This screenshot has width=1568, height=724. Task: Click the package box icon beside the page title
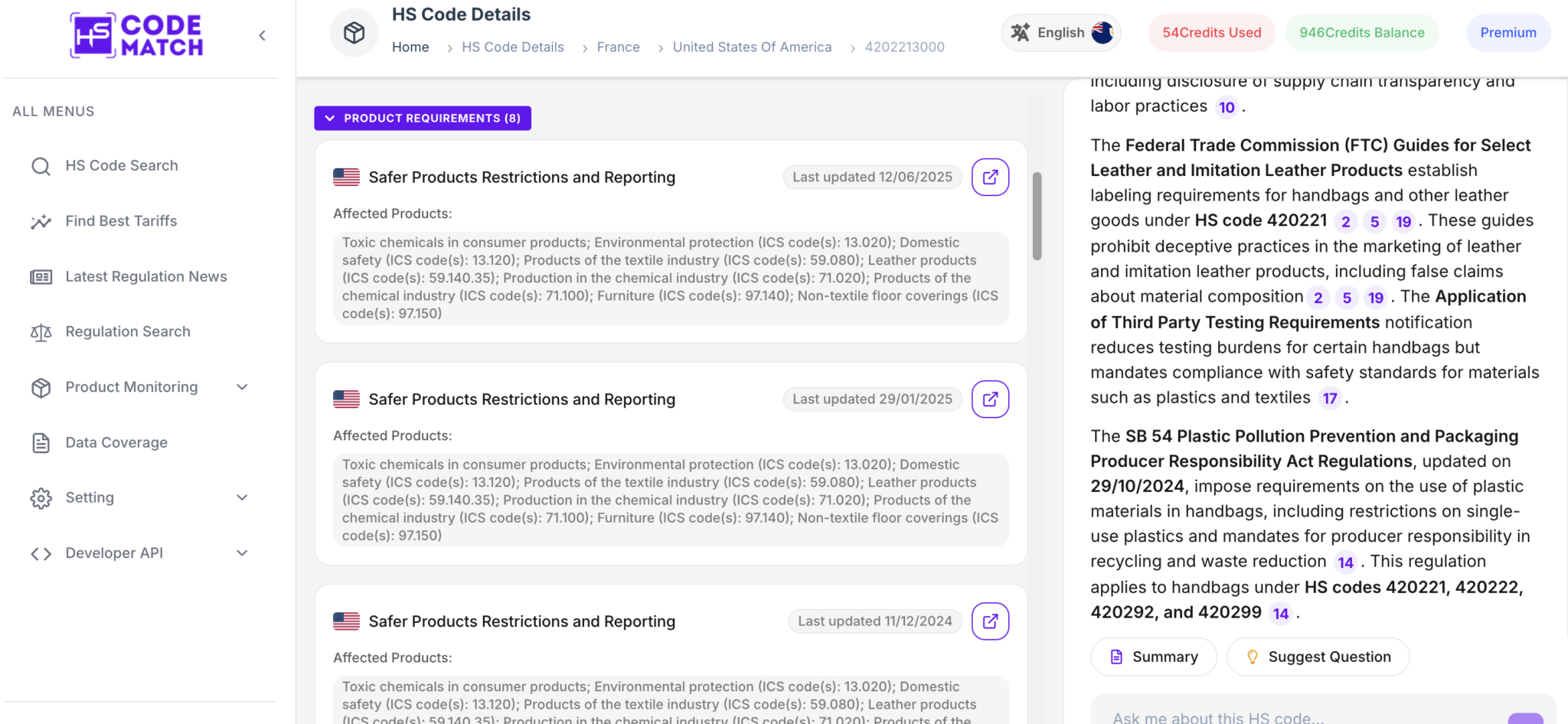[x=354, y=33]
